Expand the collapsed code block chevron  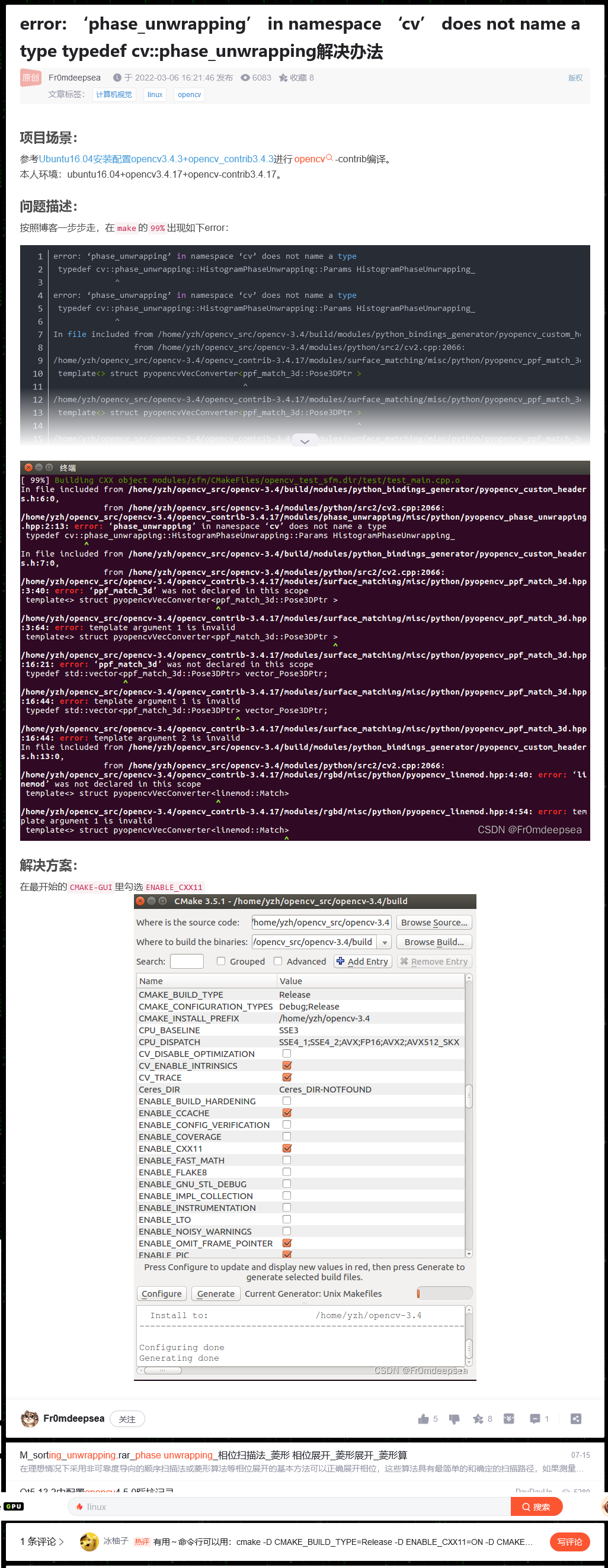305,441
